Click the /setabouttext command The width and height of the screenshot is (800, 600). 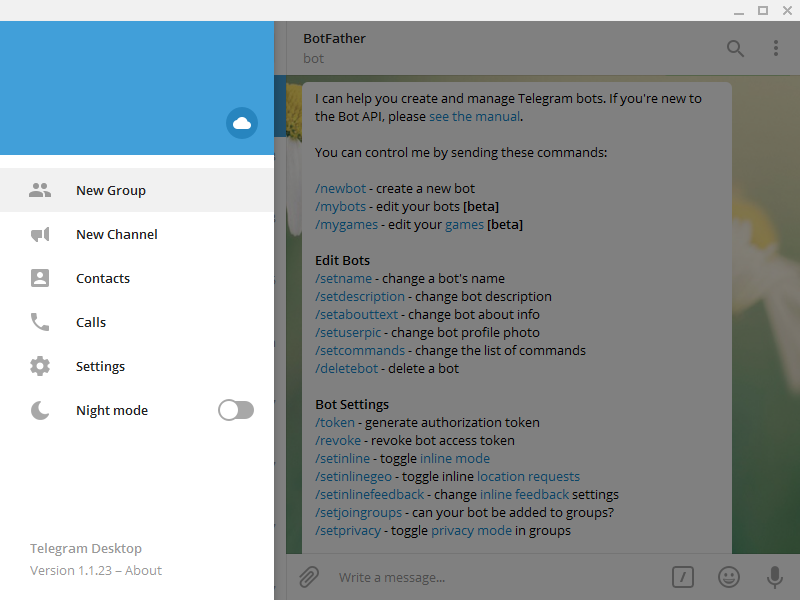pyautogui.click(x=356, y=314)
